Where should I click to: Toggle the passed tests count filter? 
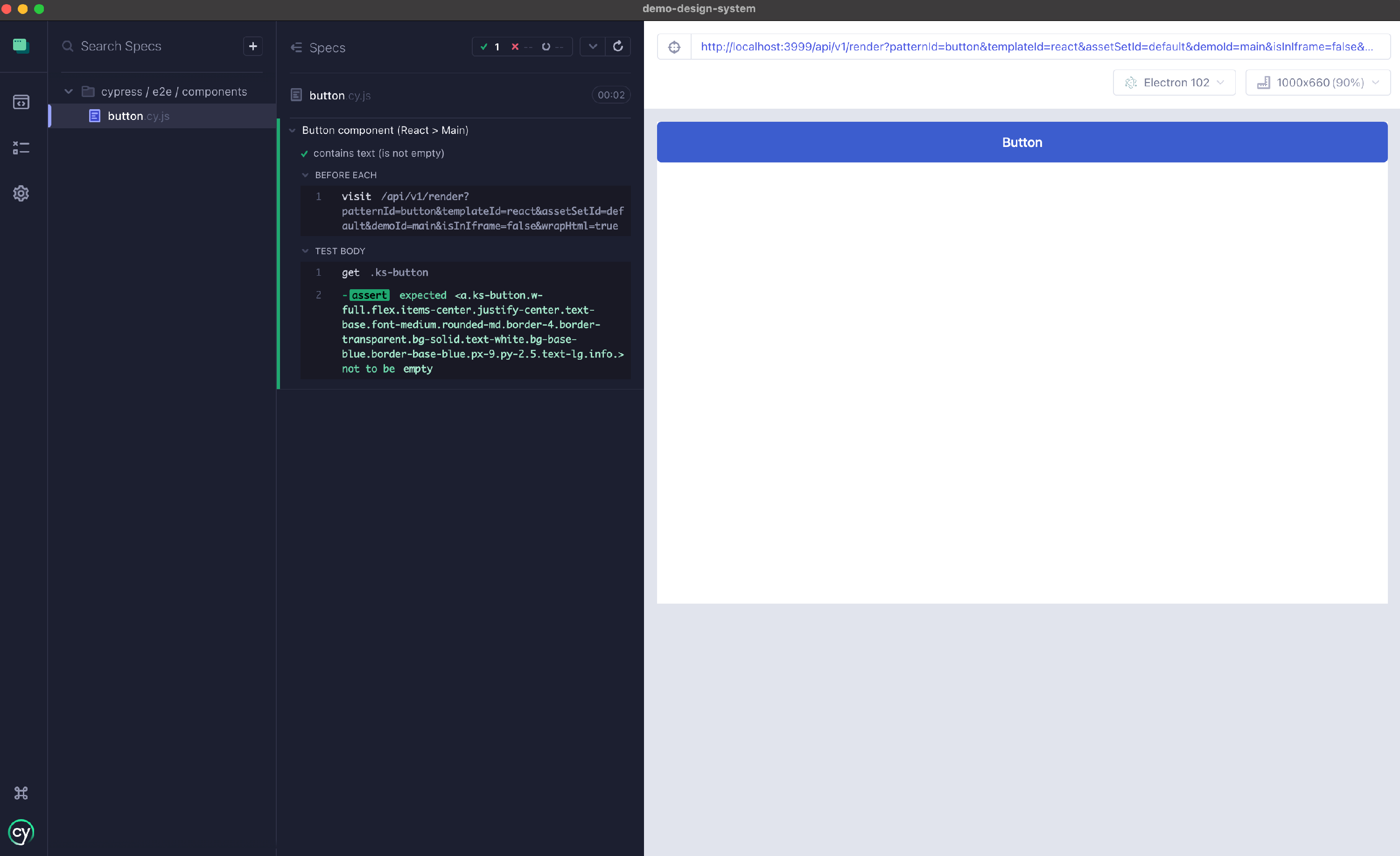coord(490,47)
